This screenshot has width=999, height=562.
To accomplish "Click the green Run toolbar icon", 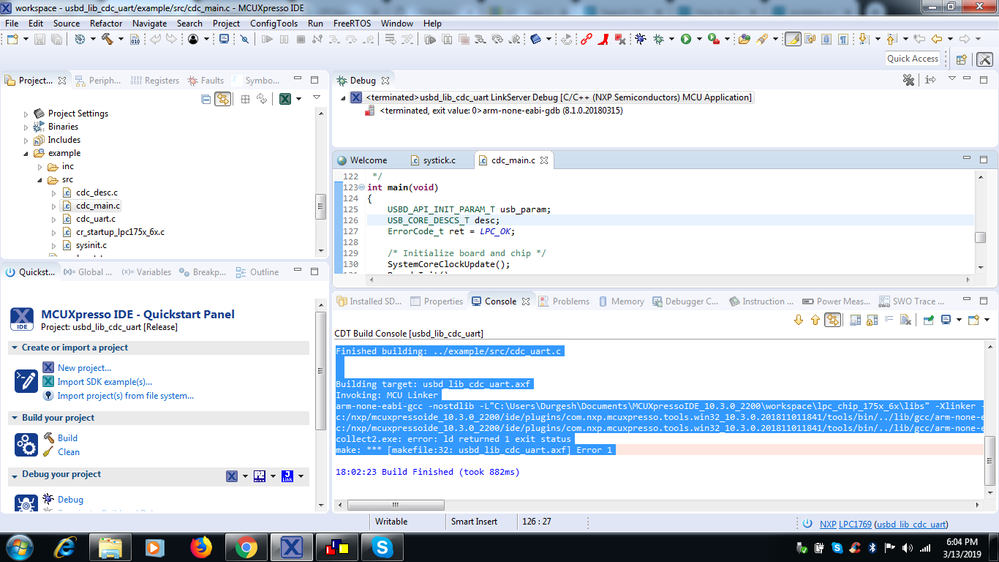I will click(x=686, y=40).
